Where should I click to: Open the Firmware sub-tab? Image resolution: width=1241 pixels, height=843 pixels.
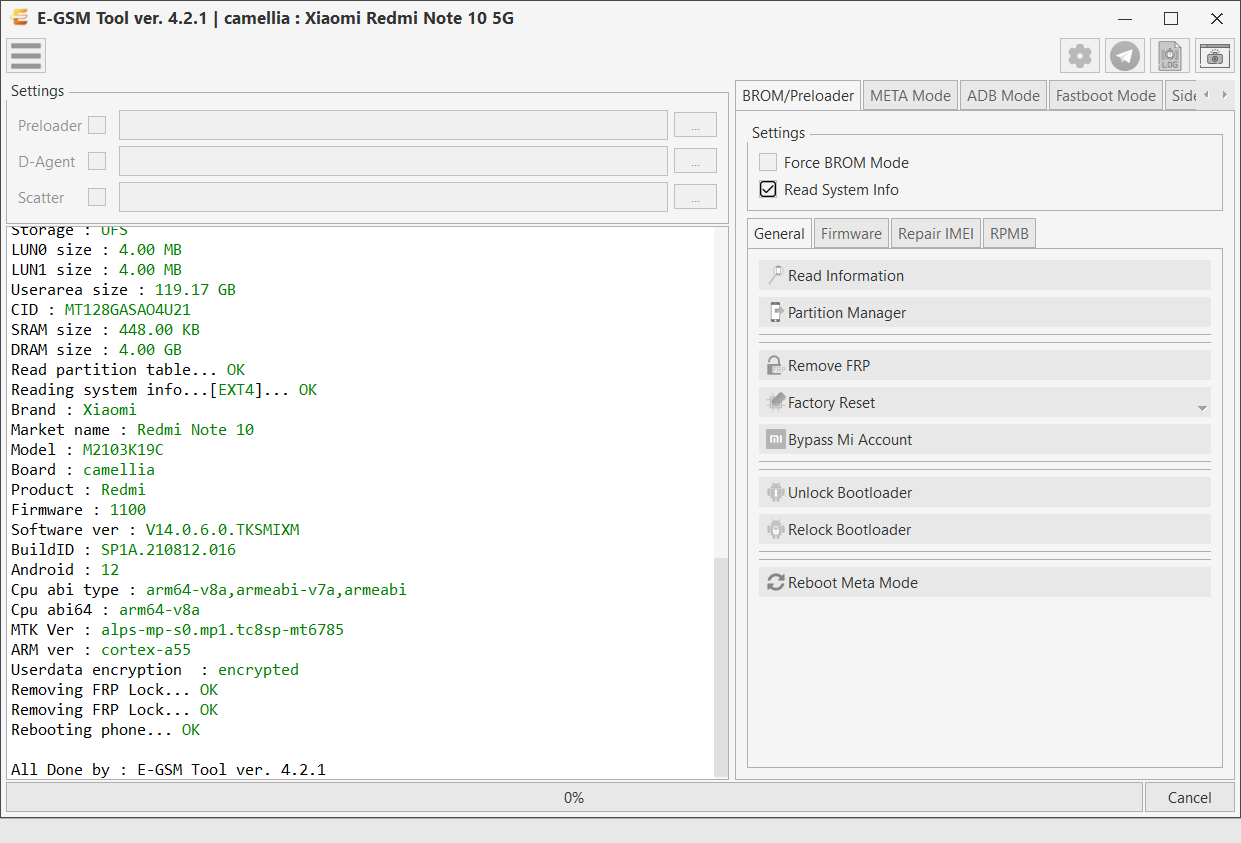[851, 234]
